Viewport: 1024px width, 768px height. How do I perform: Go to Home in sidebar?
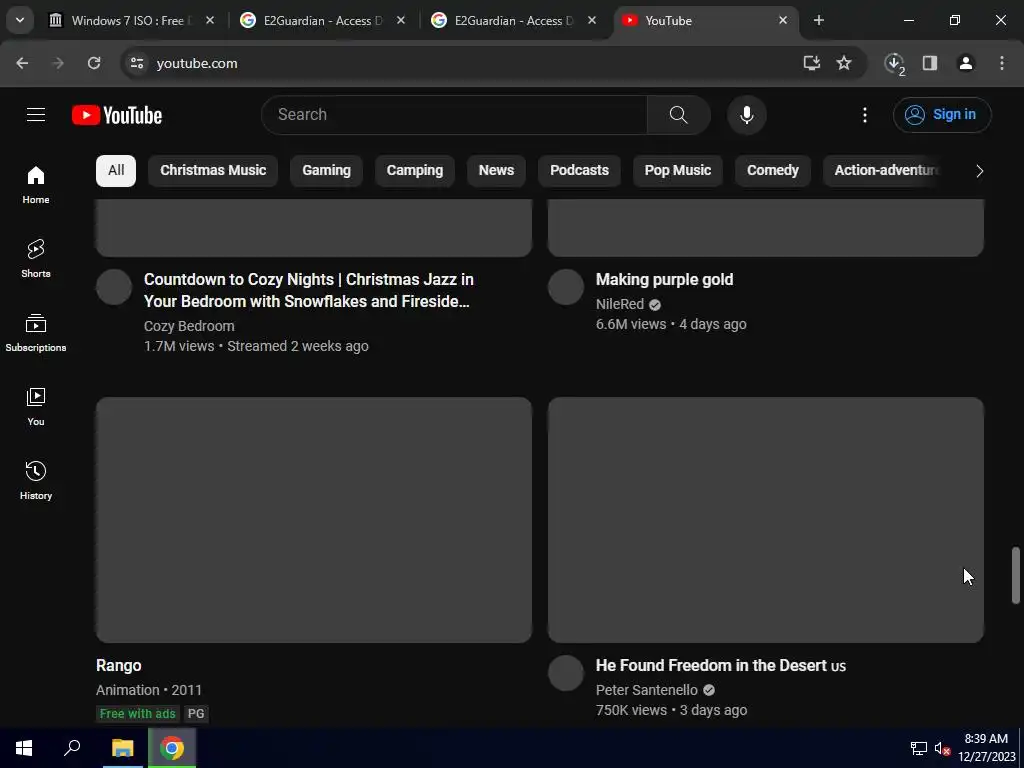point(36,185)
